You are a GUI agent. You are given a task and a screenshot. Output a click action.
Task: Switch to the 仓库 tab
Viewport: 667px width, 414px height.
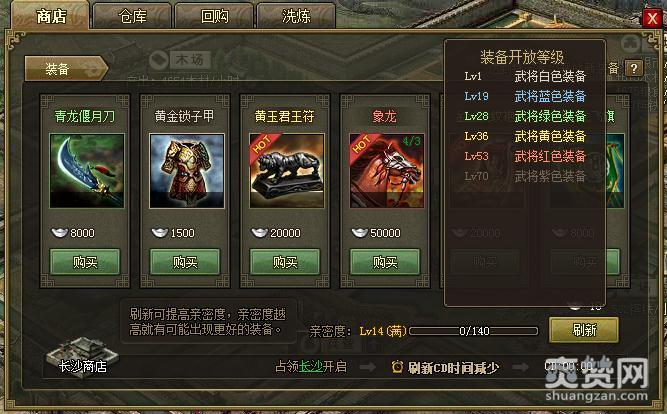click(132, 16)
